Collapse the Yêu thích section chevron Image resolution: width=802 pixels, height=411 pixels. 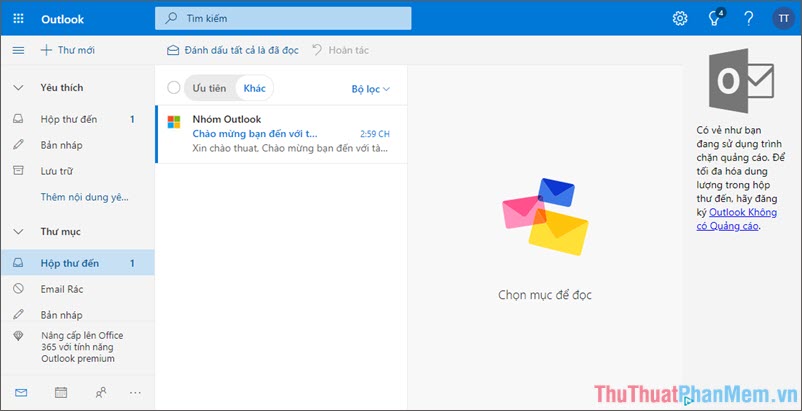coord(18,88)
